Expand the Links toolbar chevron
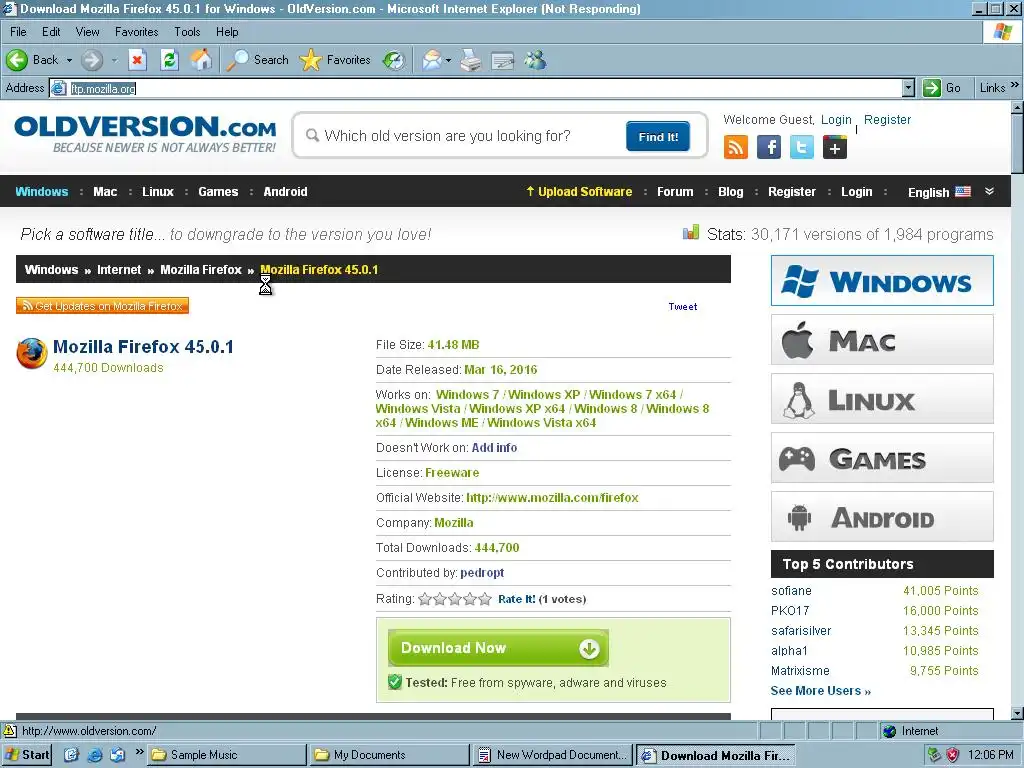This screenshot has width=1024, height=768. click(x=1014, y=86)
